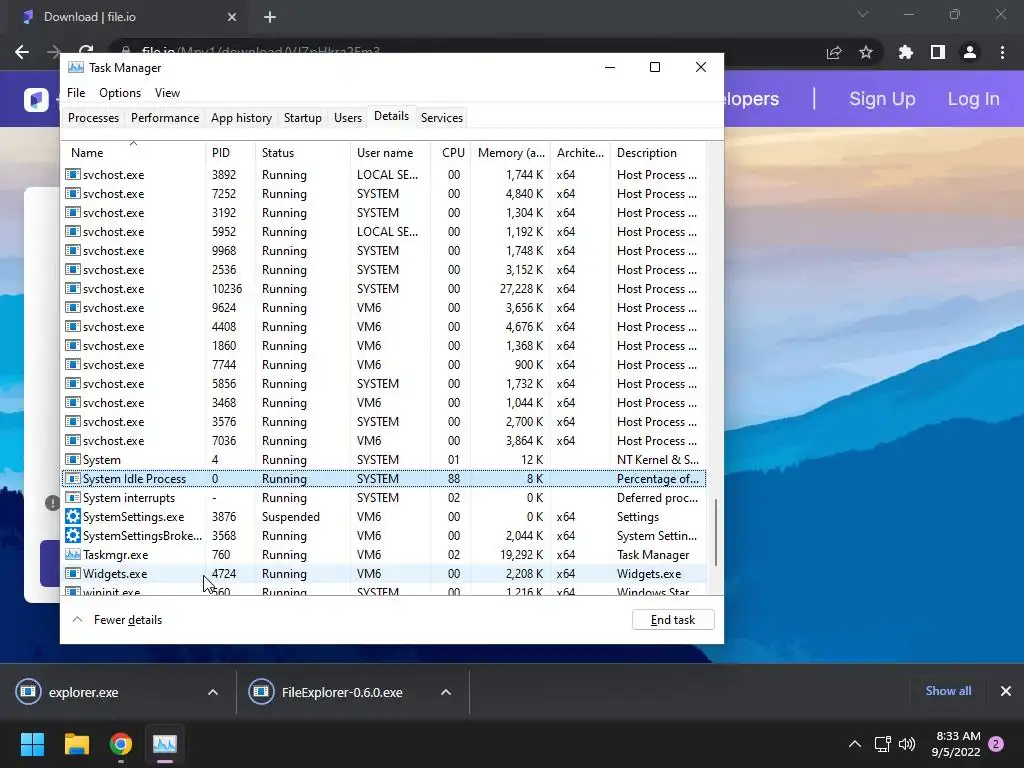Click the System interrupts row icon
Screen dimensions: 1024x768
[72, 498]
